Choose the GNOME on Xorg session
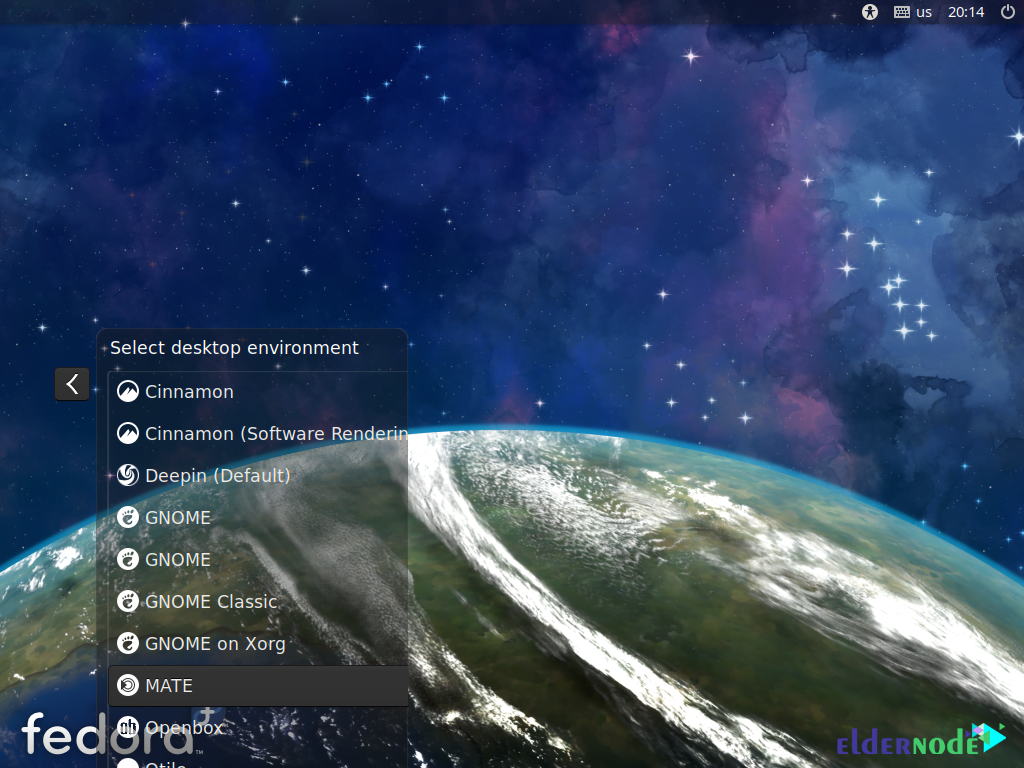The height and width of the screenshot is (768, 1024). point(258,644)
